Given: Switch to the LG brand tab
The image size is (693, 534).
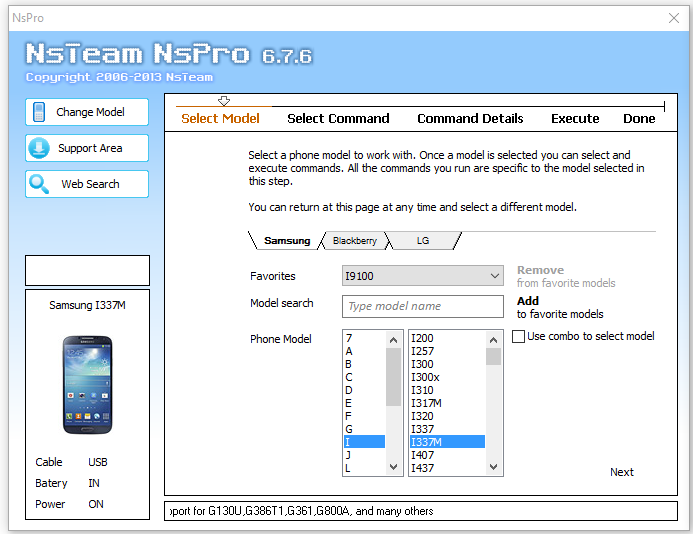Looking at the screenshot, I should 423,240.
